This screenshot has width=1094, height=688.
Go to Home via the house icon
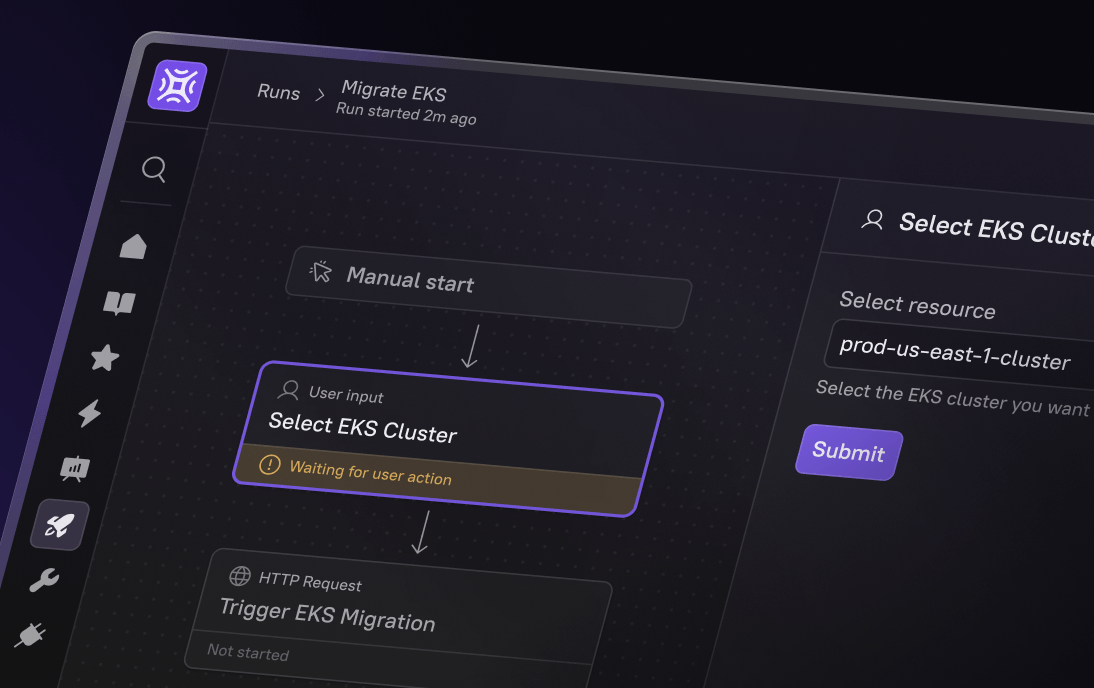click(133, 246)
